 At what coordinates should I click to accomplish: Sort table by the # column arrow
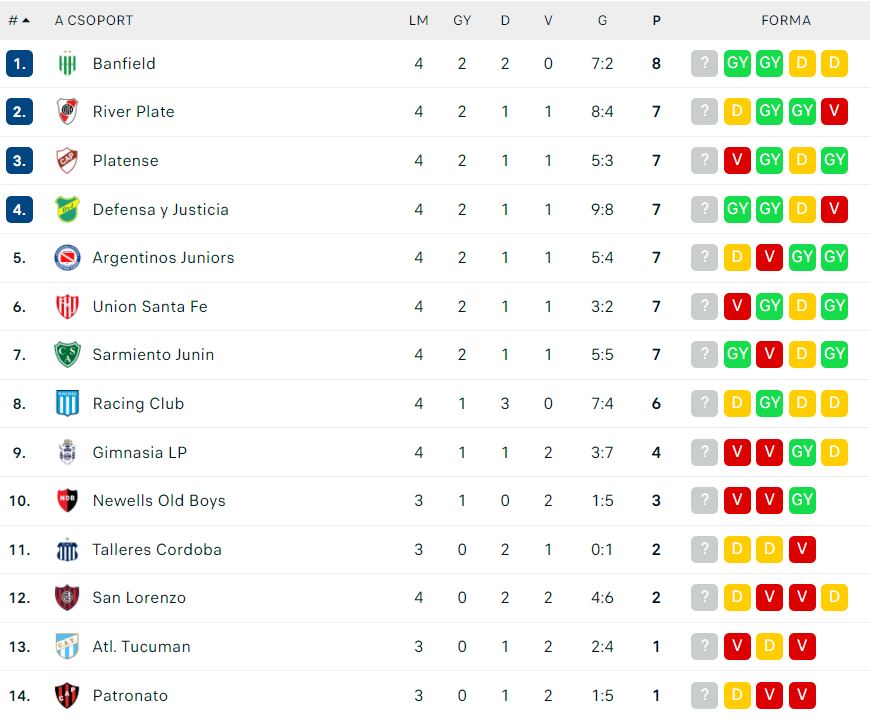19,21
